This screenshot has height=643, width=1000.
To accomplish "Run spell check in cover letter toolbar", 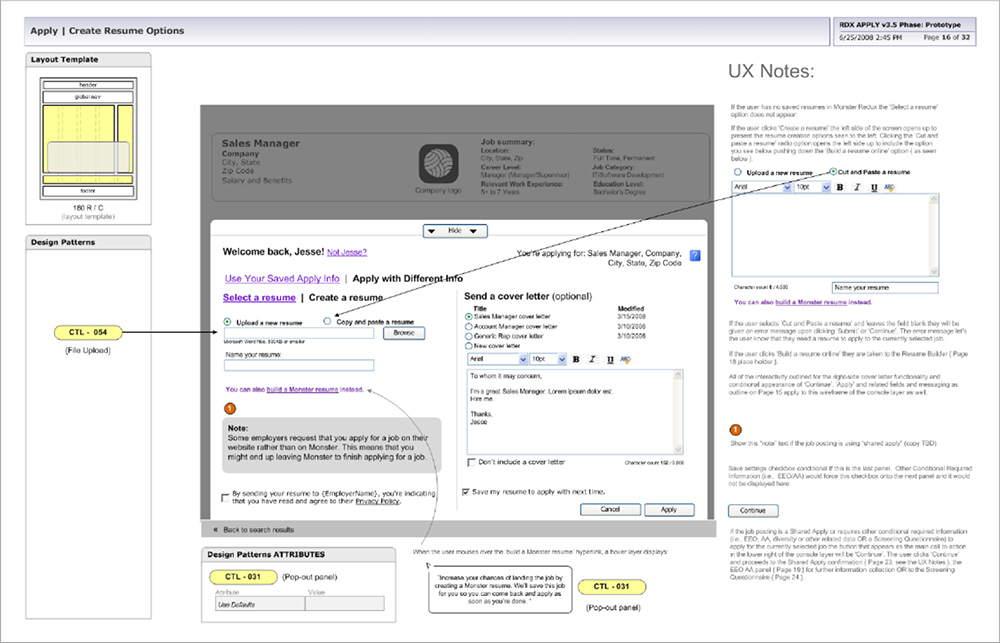I will point(626,360).
